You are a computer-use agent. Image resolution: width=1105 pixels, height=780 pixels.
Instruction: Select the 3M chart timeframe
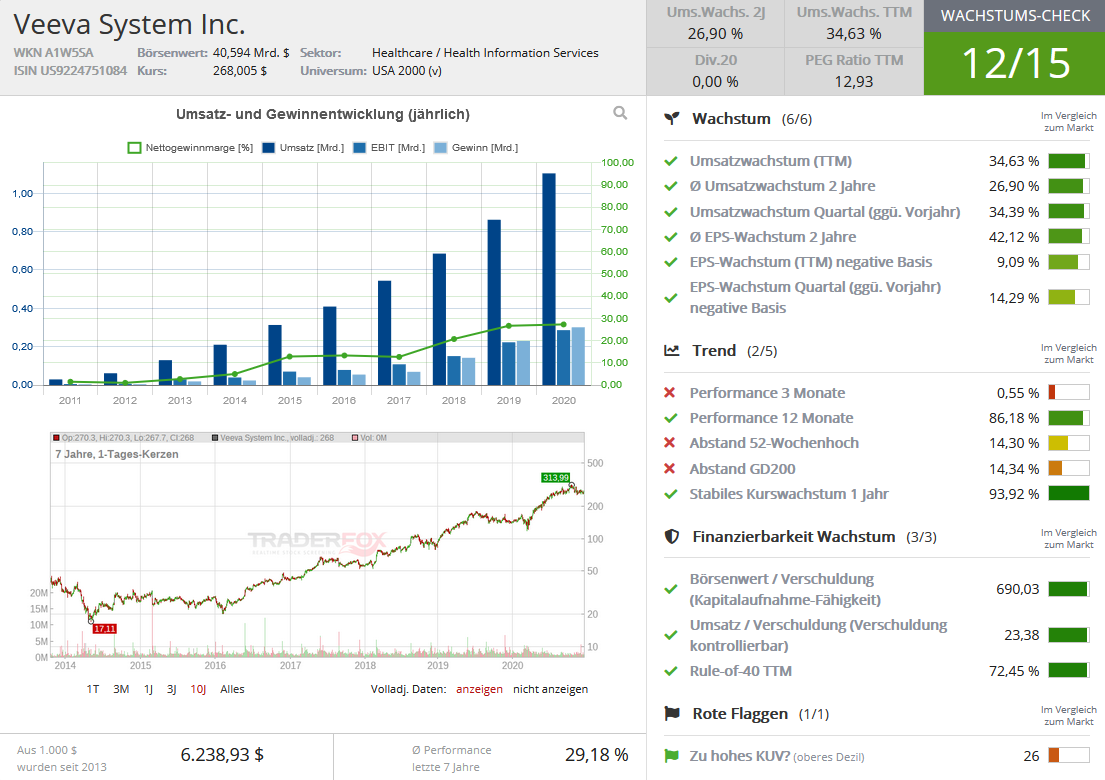[121, 689]
